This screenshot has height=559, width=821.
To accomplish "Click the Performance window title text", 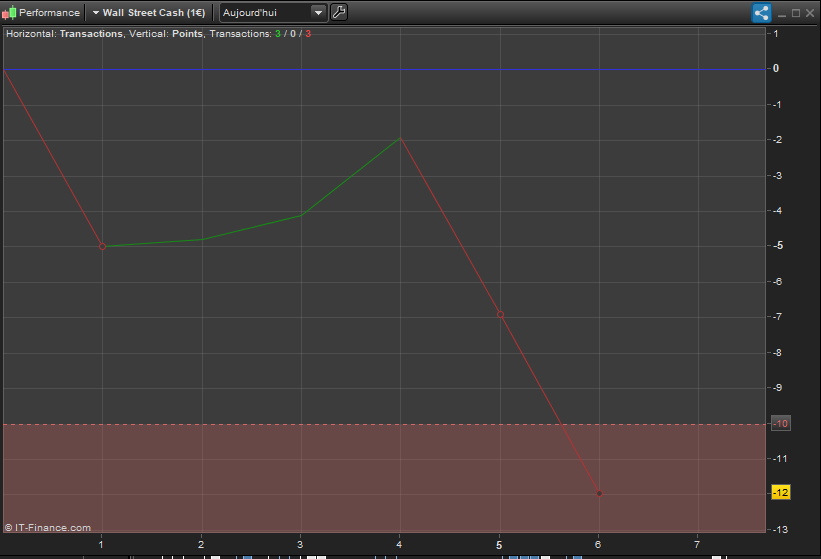I will coord(49,13).
